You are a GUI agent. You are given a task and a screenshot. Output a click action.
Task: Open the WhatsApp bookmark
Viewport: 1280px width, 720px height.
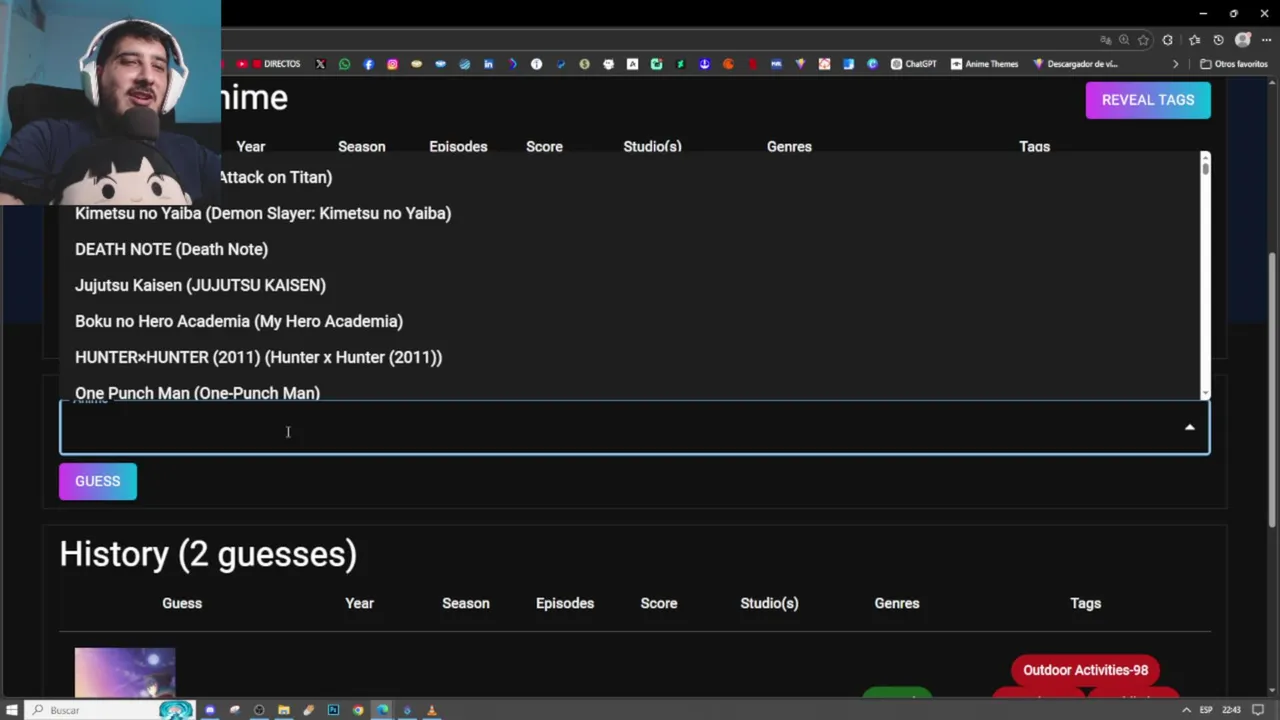coord(344,64)
